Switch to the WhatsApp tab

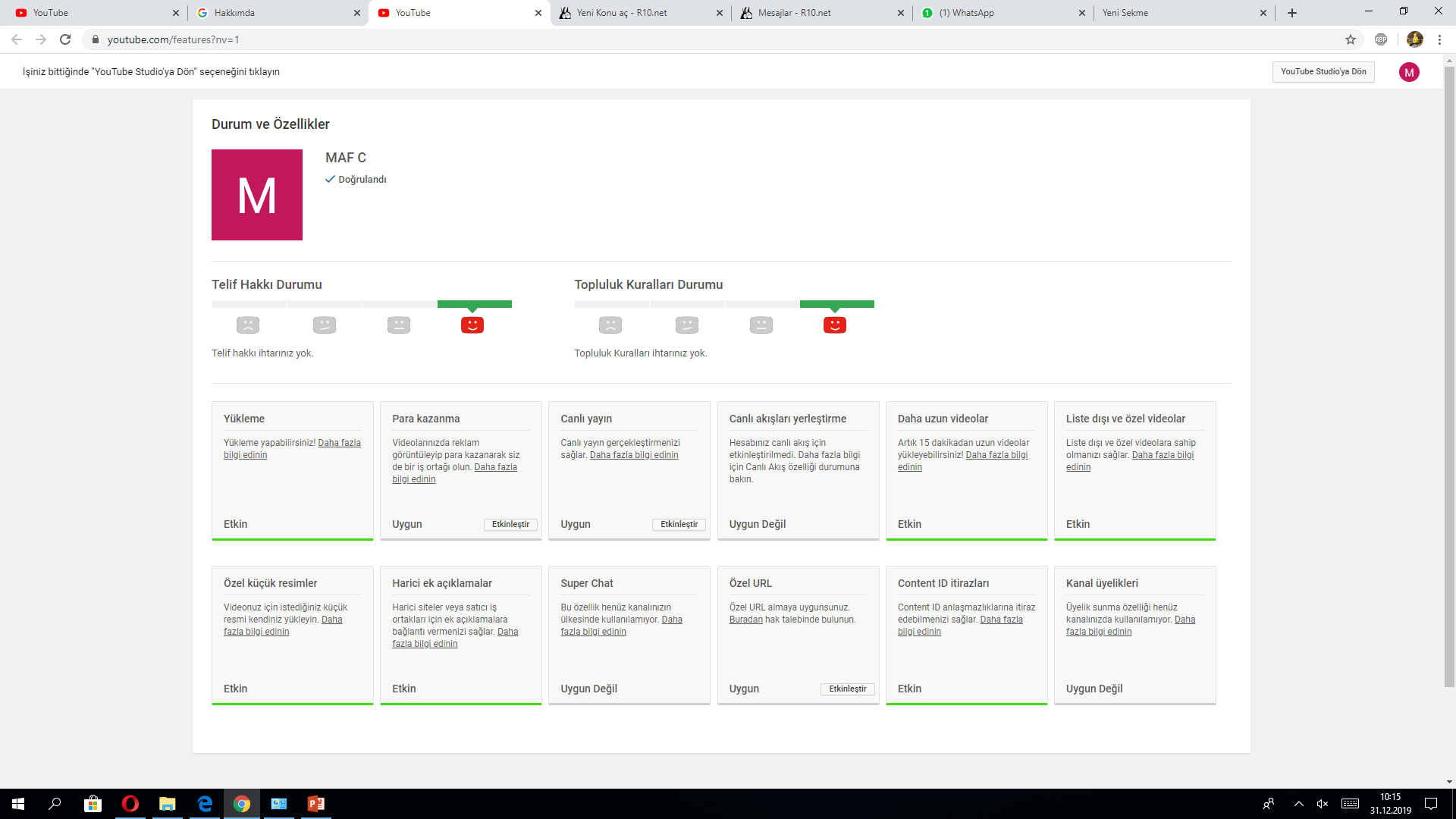tap(1002, 13)
